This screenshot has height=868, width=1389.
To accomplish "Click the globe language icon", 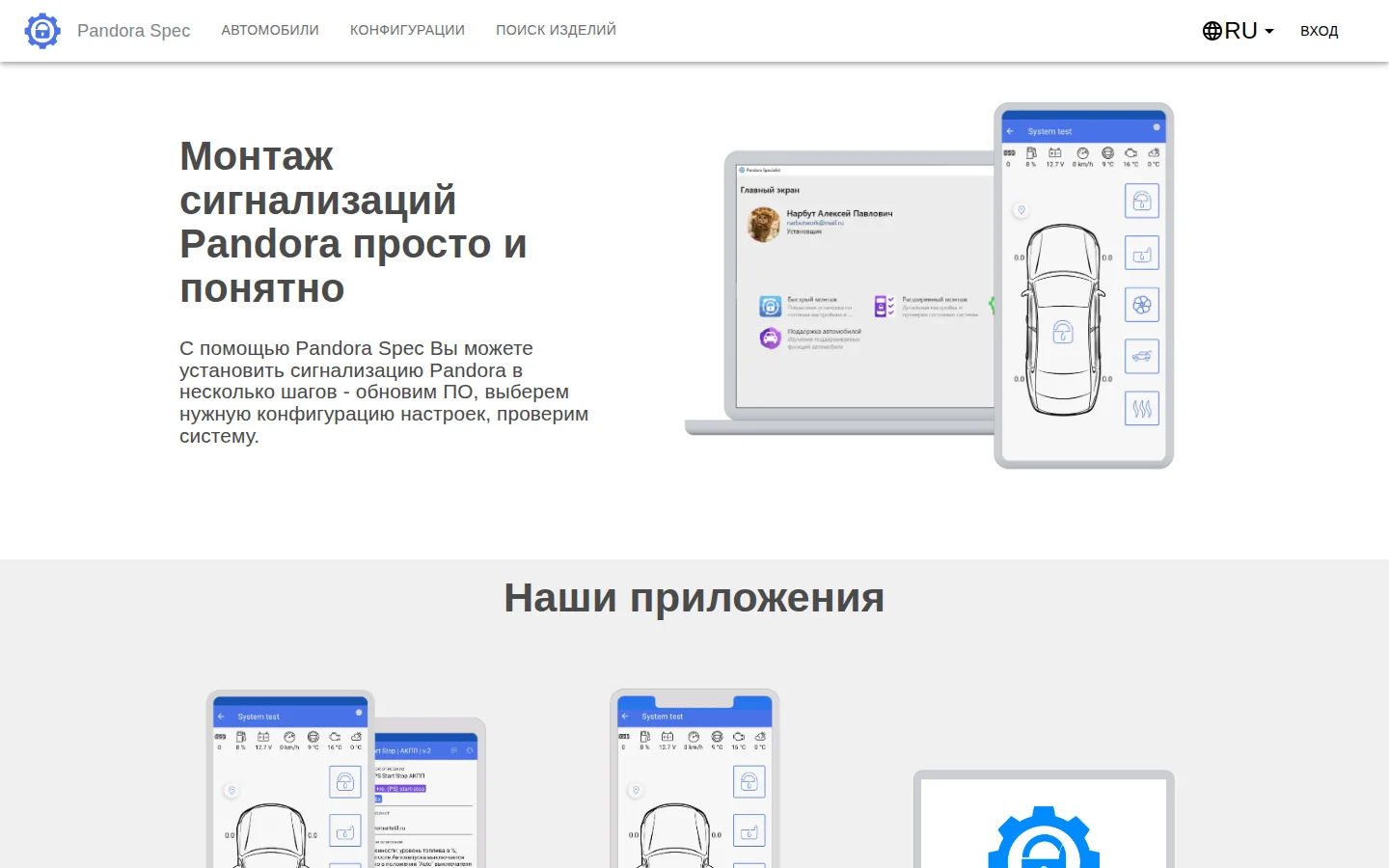I will pyautogui.click(x=1212, y=31).
